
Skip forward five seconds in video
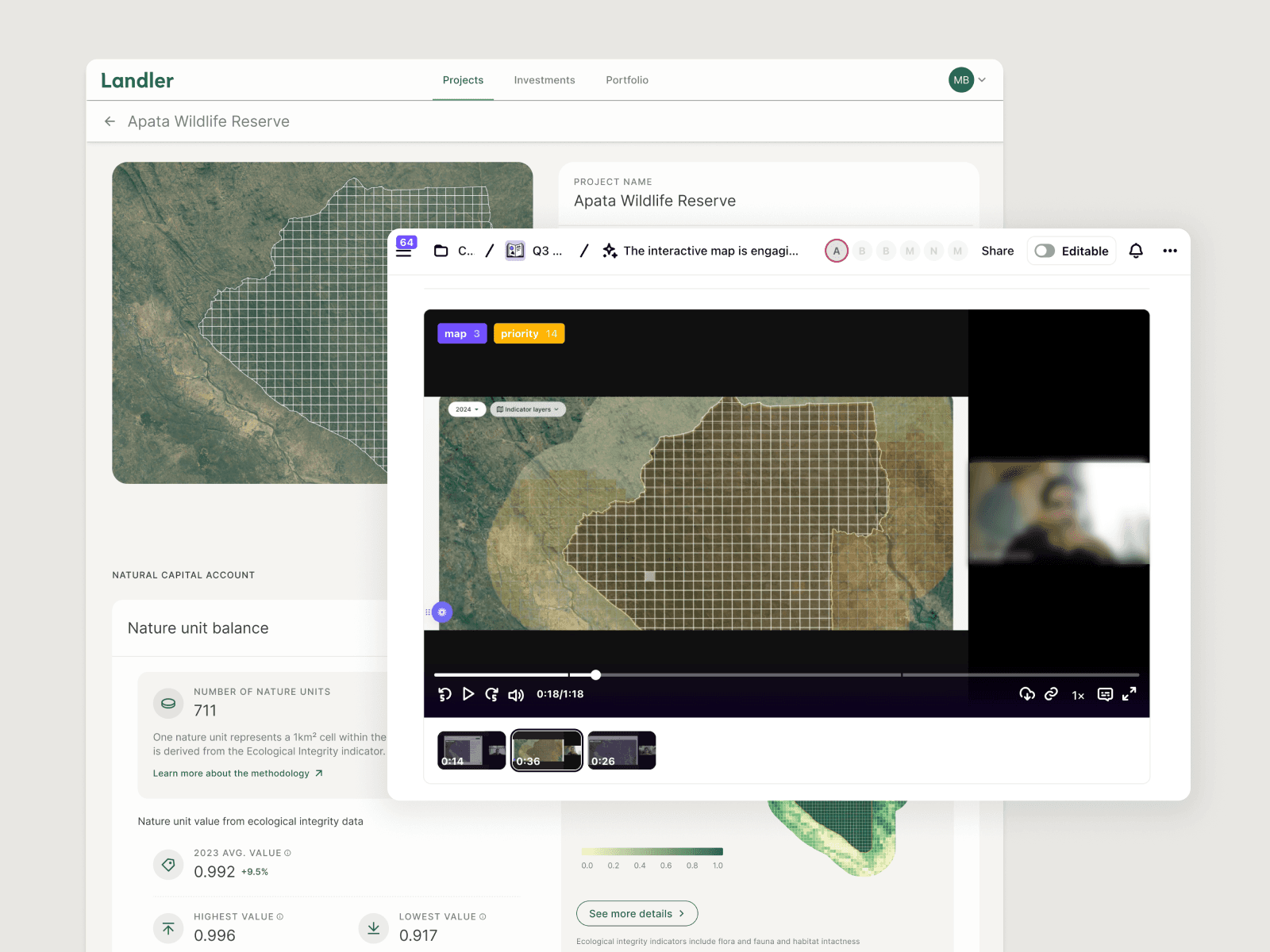(492, 694)
